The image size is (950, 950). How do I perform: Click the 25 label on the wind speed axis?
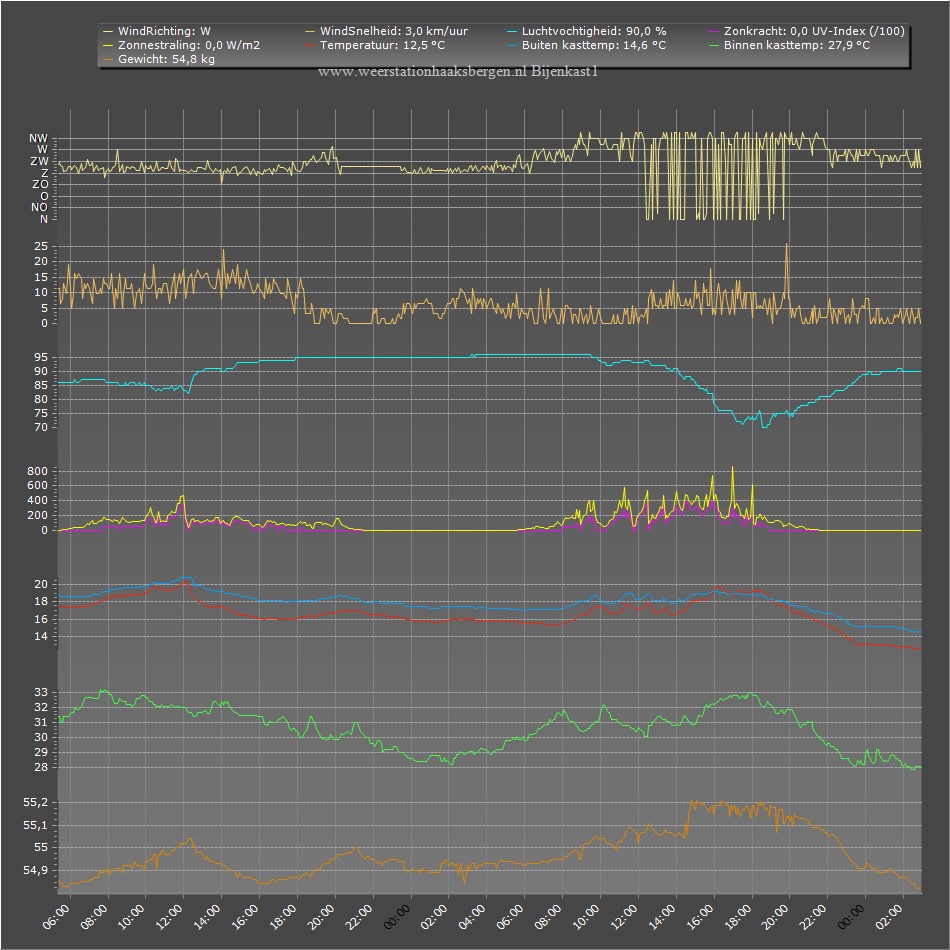(x=41, y=247)
